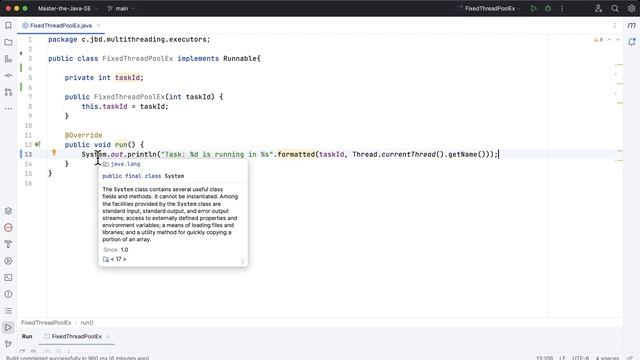Click LF line separator in status bar
Image resolution: width=640 pixels, height=360 pixels.
(x=562, y=358)
